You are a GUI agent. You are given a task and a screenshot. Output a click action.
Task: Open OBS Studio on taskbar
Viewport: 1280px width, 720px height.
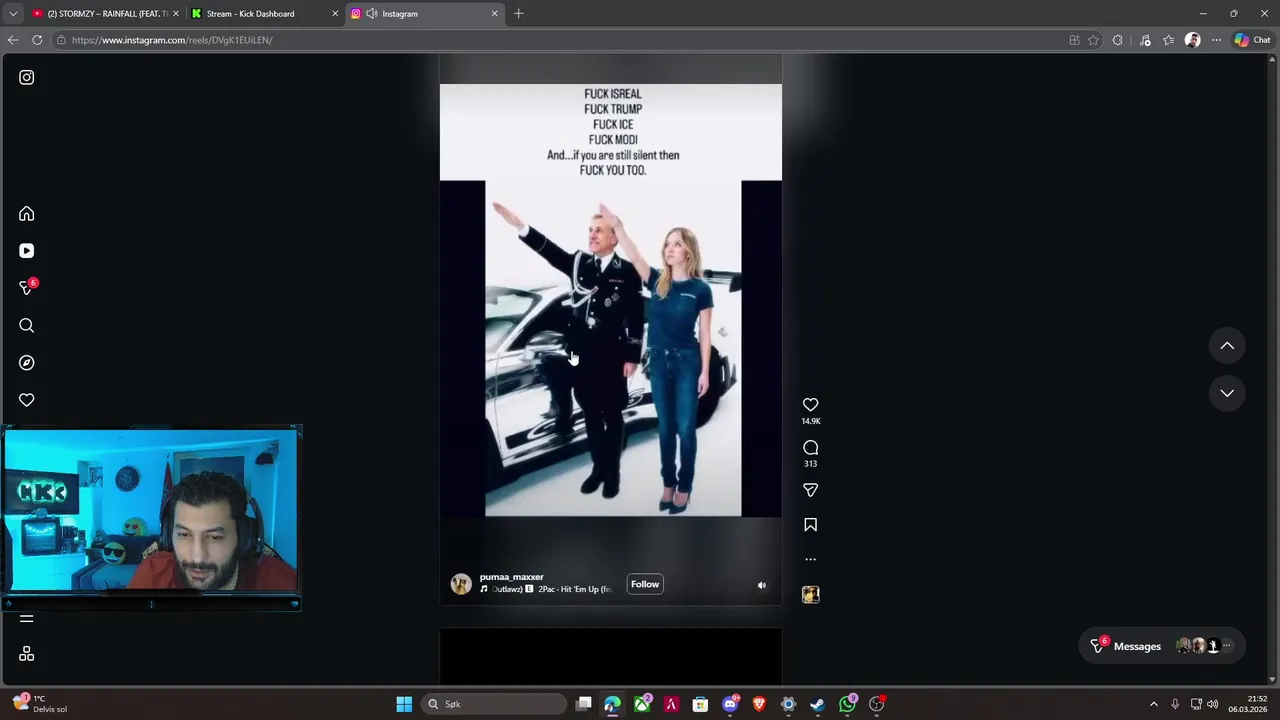pos(877,704)
